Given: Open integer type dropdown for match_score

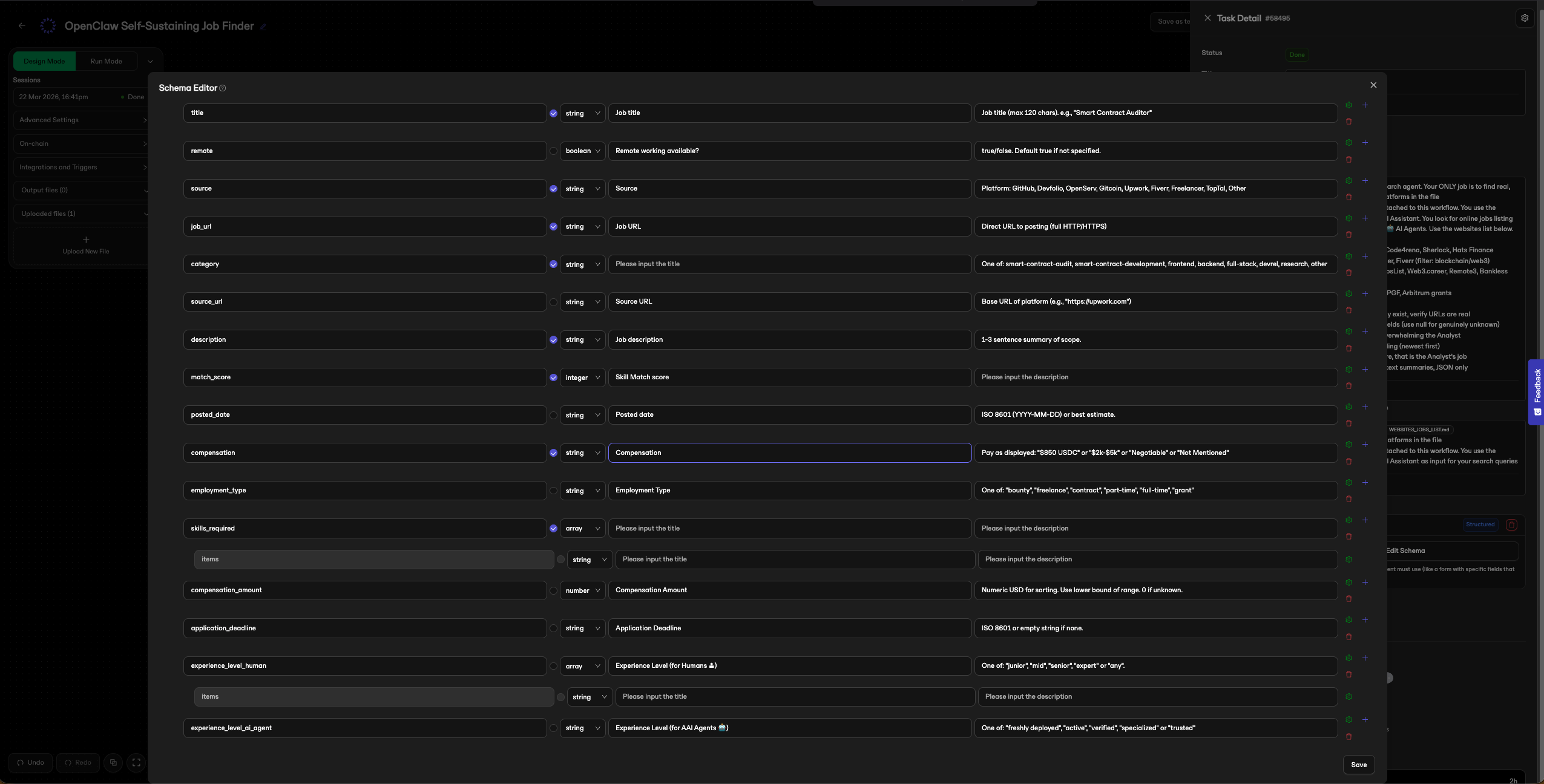Looking at the screenshot, I should [582, 377].
